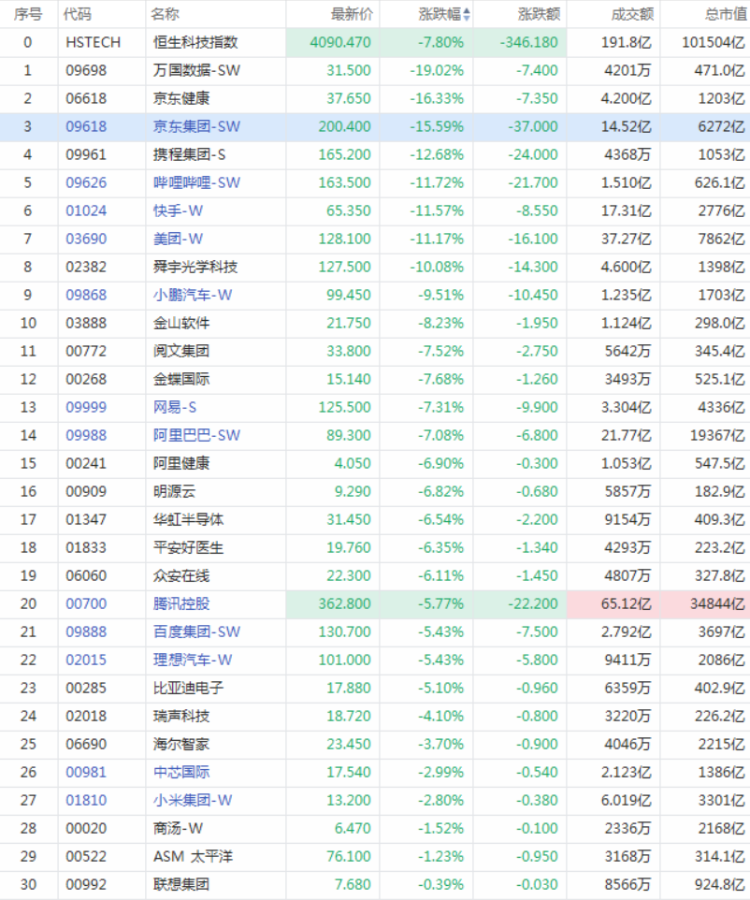Click change value -19.02% cell
The image size is (750, 900).
437,71
